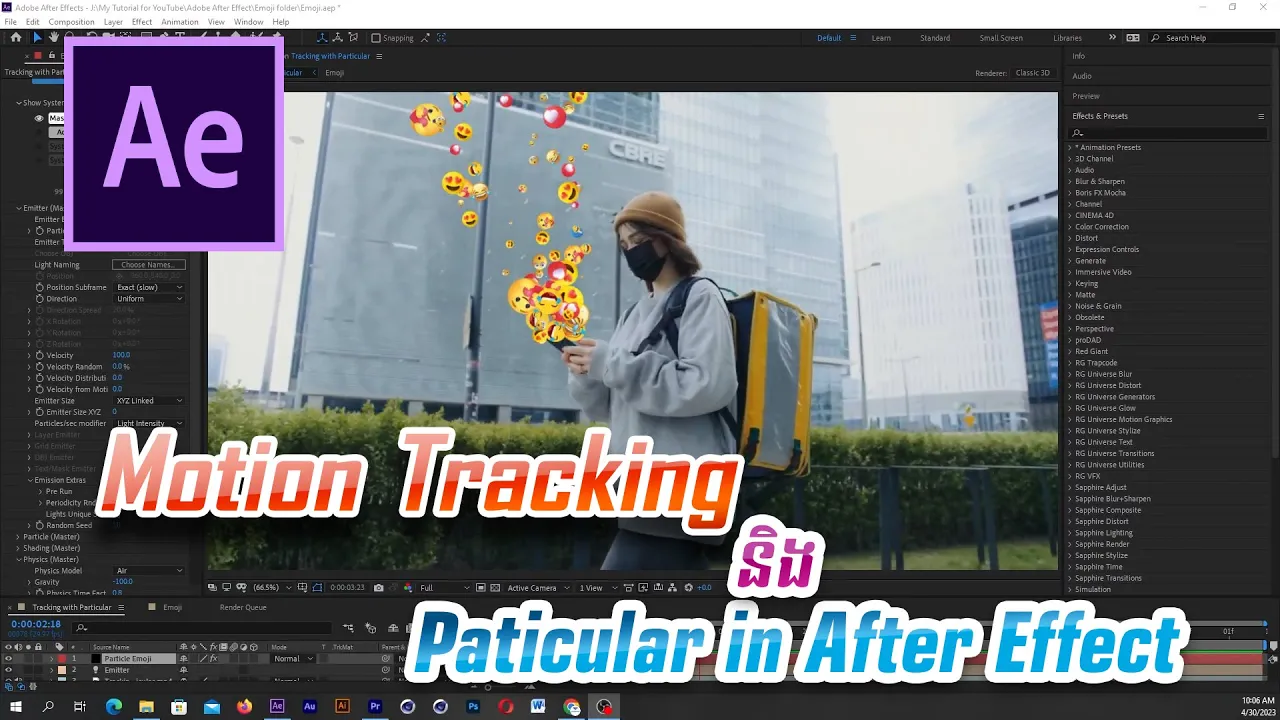
Task: Select the World Axis Mode icon
Action: (338, 38)
